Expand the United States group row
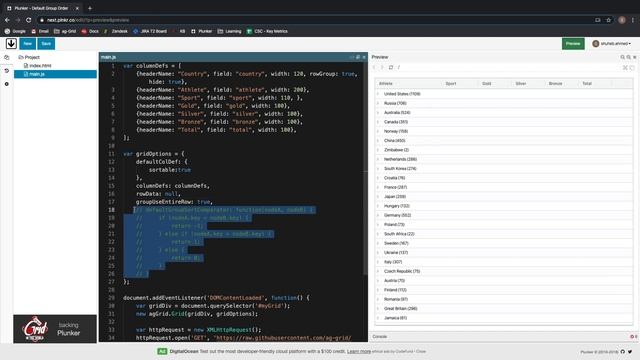Image resolution: width=640 pixels, height=360 pixels. (x=378, y=94)
